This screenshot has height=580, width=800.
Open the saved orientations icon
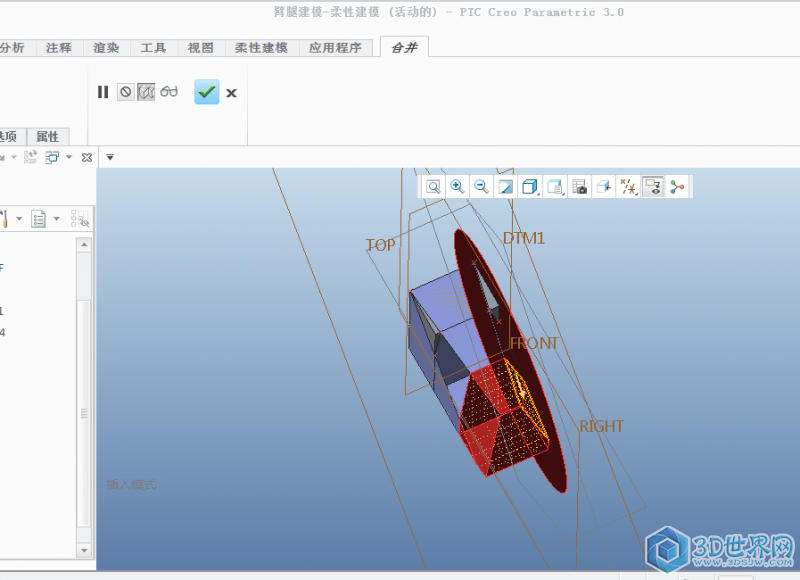pos(555,187)
